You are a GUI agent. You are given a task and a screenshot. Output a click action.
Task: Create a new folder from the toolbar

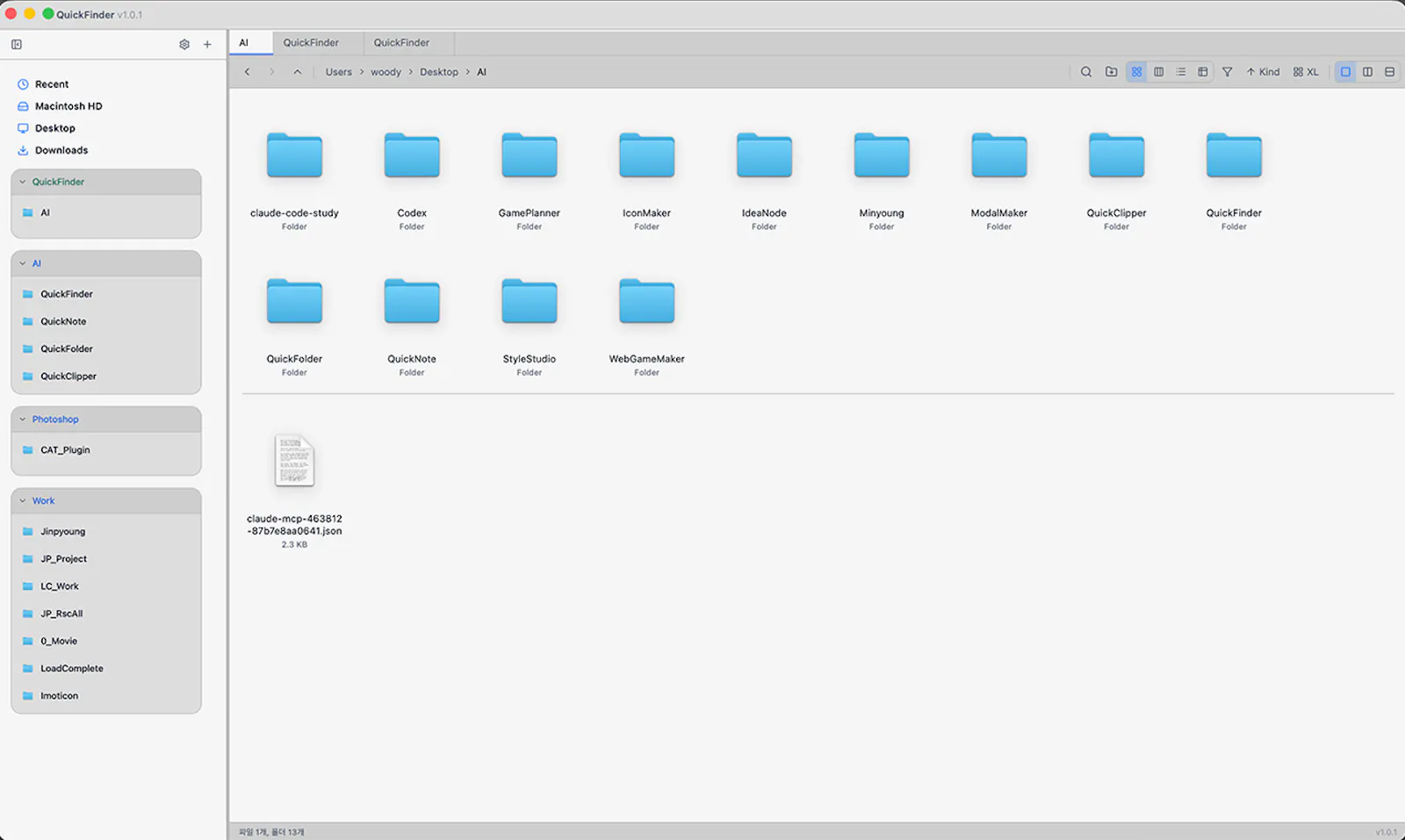1112,72
